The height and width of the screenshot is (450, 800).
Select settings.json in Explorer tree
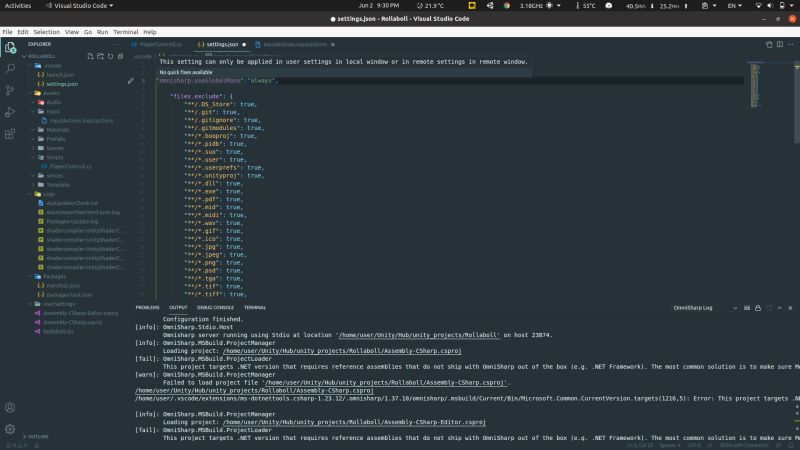[x=62, y=84]
